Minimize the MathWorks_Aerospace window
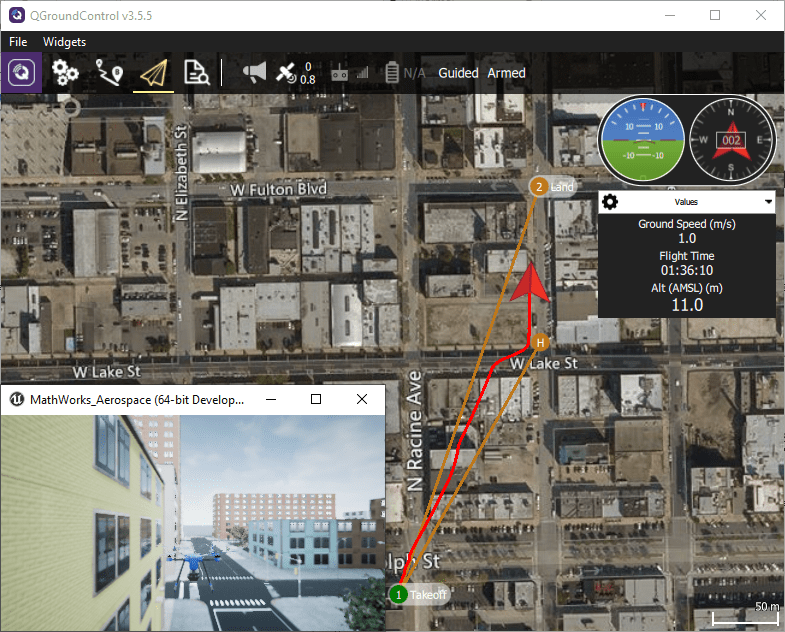 [x=271, y=399]
